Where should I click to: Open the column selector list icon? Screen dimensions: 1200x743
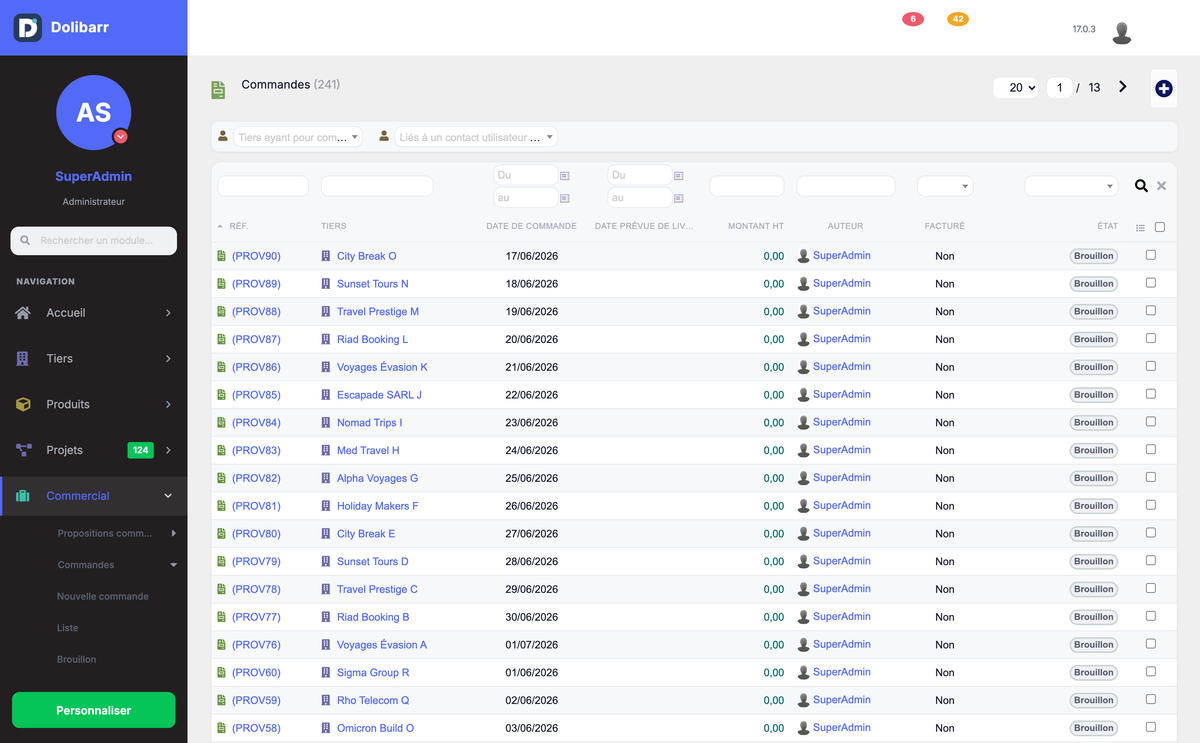click(1141, 228)
